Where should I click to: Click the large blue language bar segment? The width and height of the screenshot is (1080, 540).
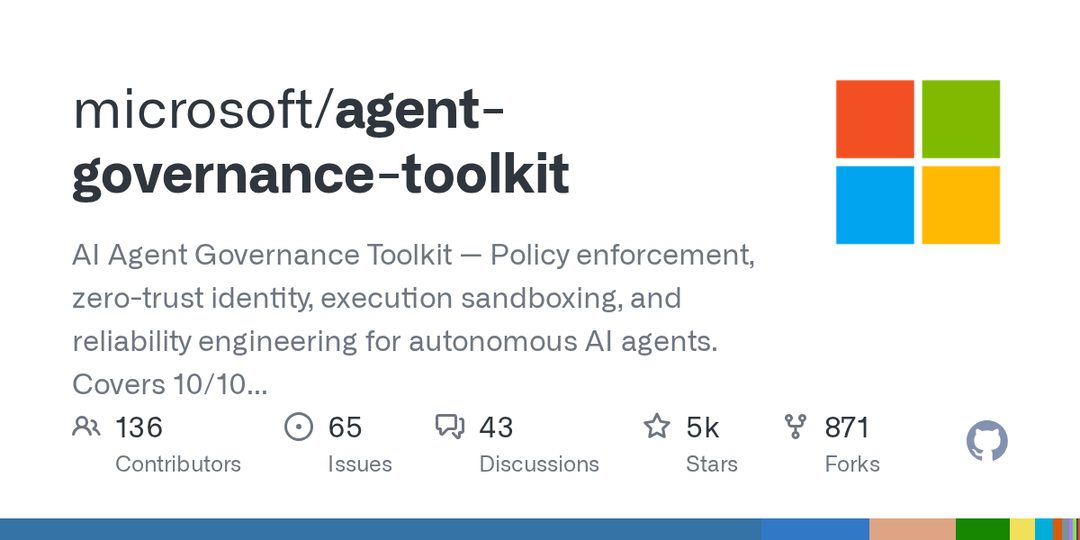pos(381,529)
